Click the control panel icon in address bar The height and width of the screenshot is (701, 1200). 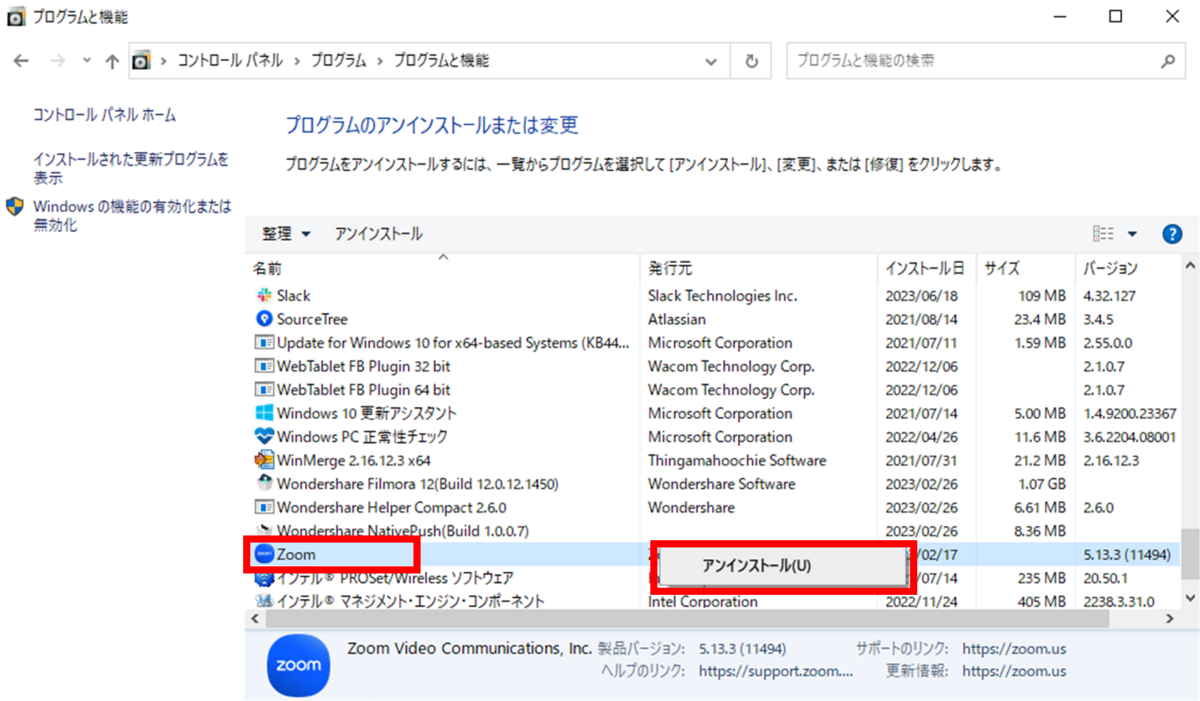[x=141, y=61]
